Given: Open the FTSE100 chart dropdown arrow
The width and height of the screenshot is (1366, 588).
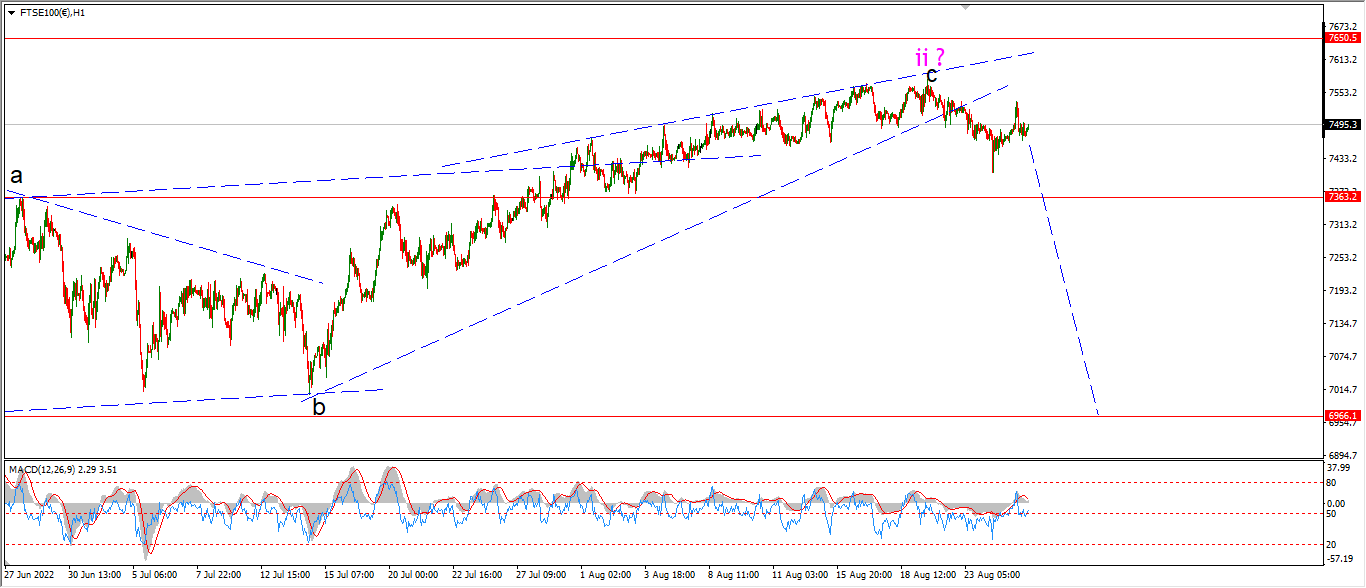Looking at the screenshot, I should click(11, 13).
